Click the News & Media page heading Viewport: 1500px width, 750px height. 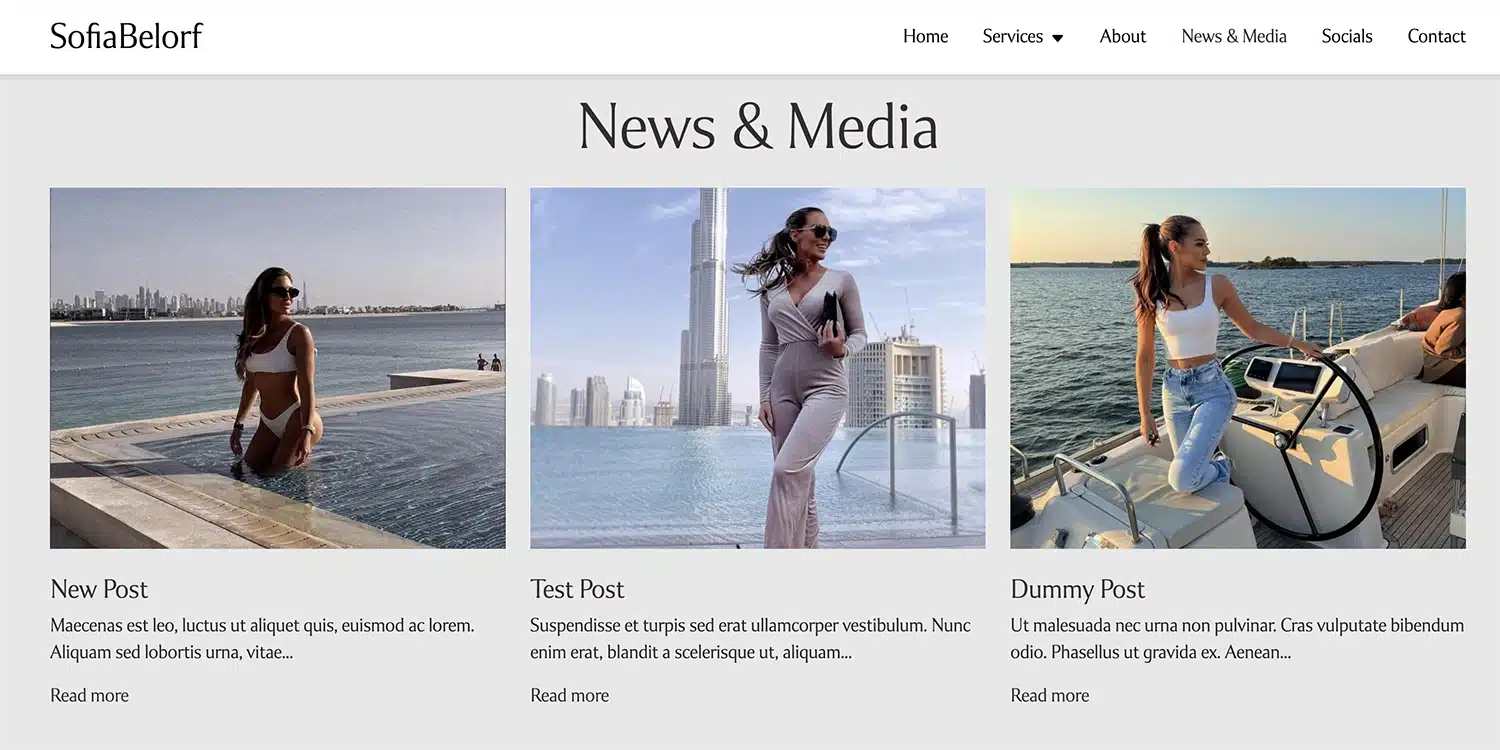758,127
